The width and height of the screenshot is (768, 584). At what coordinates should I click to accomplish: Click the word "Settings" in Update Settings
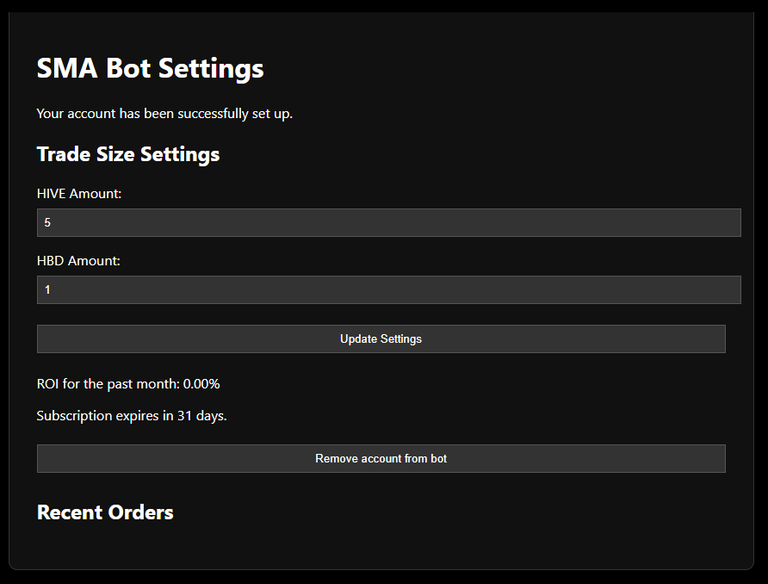tap(401, 339)
